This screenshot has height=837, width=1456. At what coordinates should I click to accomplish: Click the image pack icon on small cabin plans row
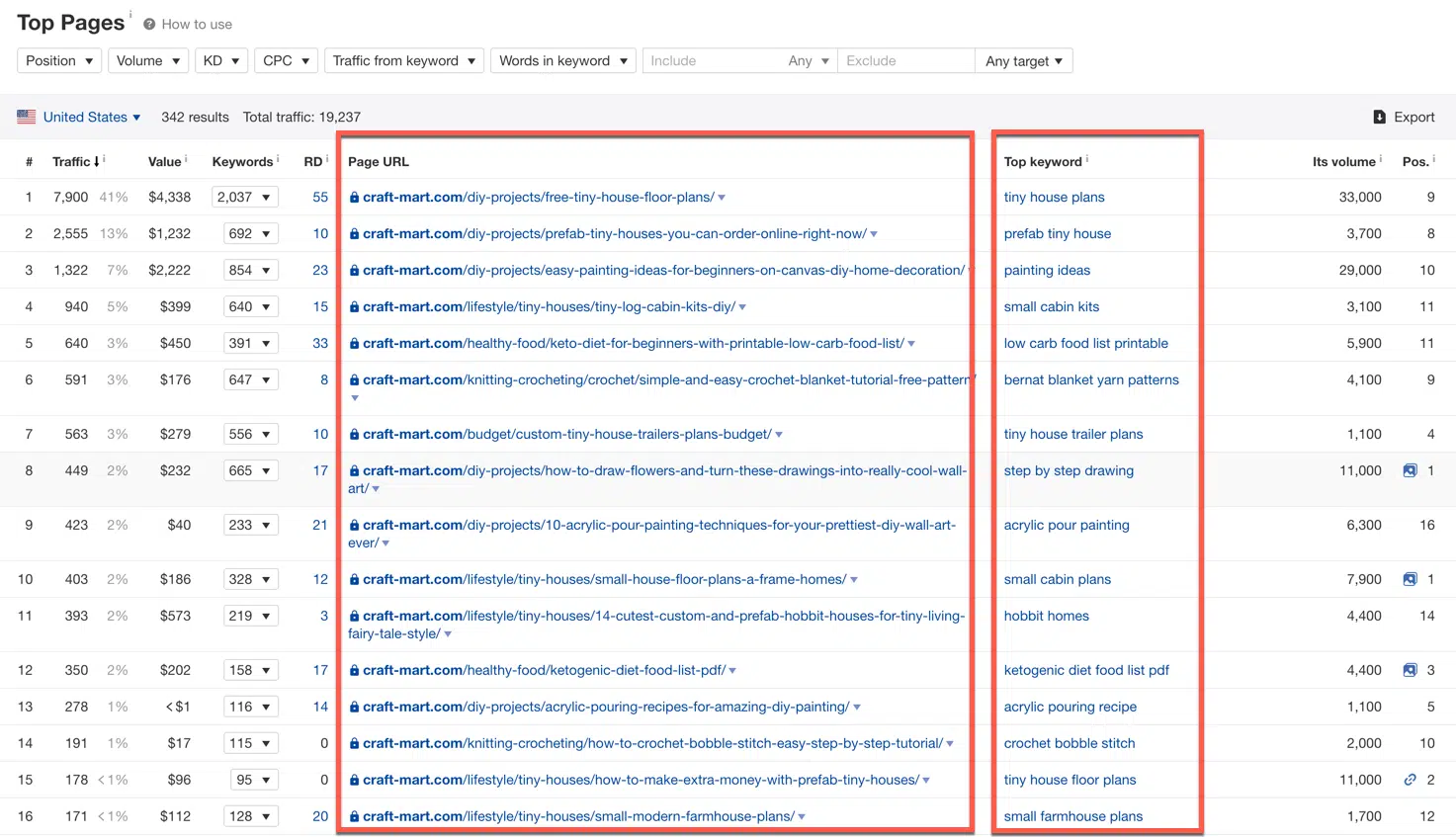(x=1410, y=579)
